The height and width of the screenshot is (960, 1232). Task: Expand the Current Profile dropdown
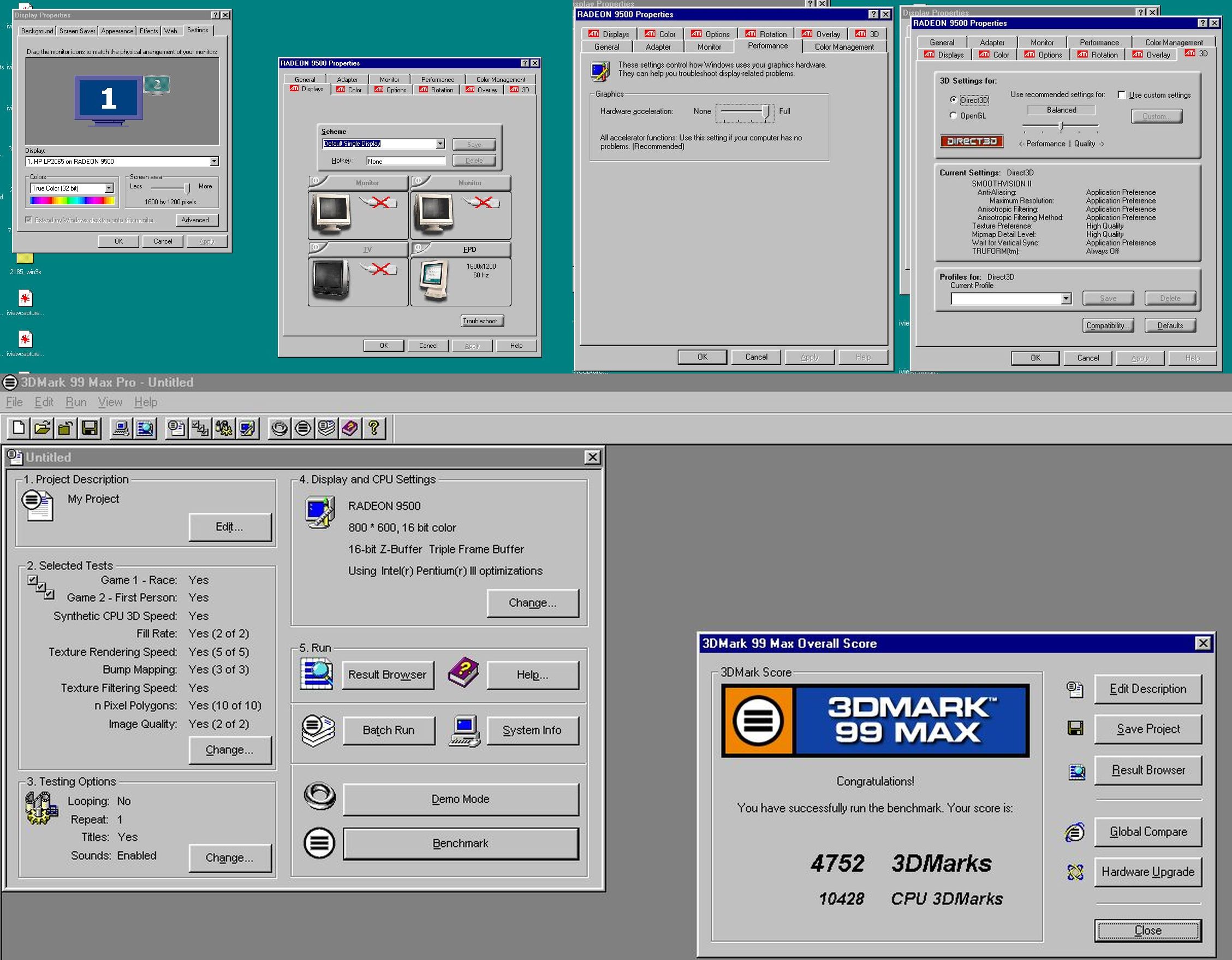click(x=1066, y=299)
